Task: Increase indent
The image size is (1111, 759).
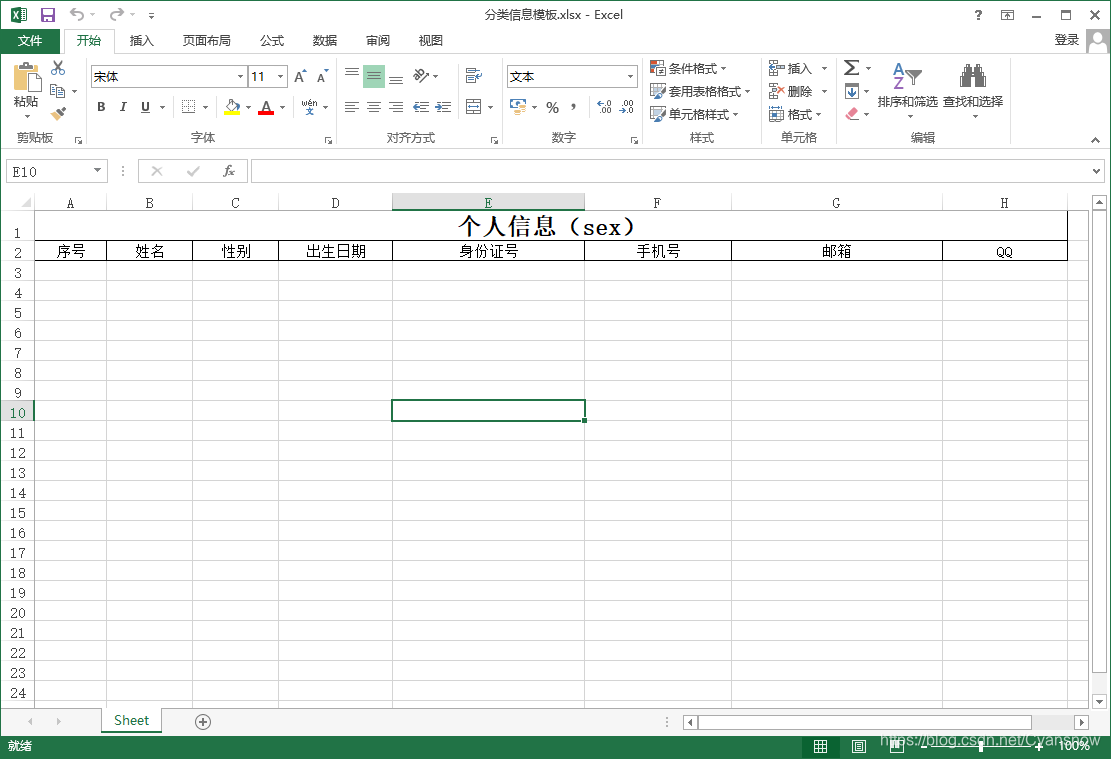Action: point(444,107)
